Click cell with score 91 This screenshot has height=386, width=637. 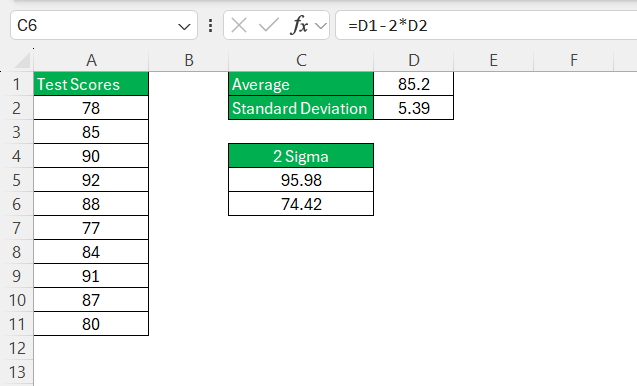(91, 276)
